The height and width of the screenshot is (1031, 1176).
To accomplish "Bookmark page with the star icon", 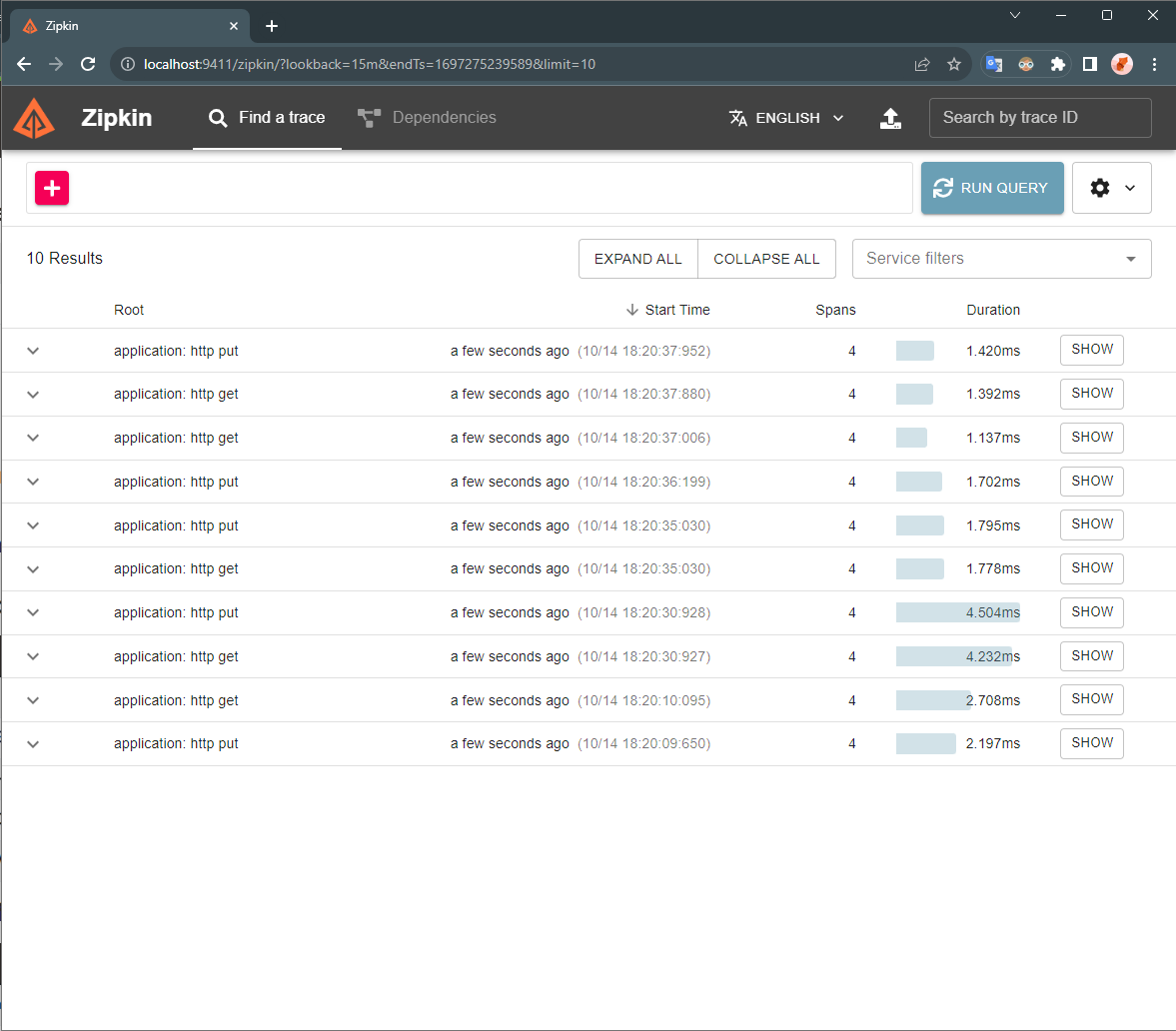I will (953, 65).
